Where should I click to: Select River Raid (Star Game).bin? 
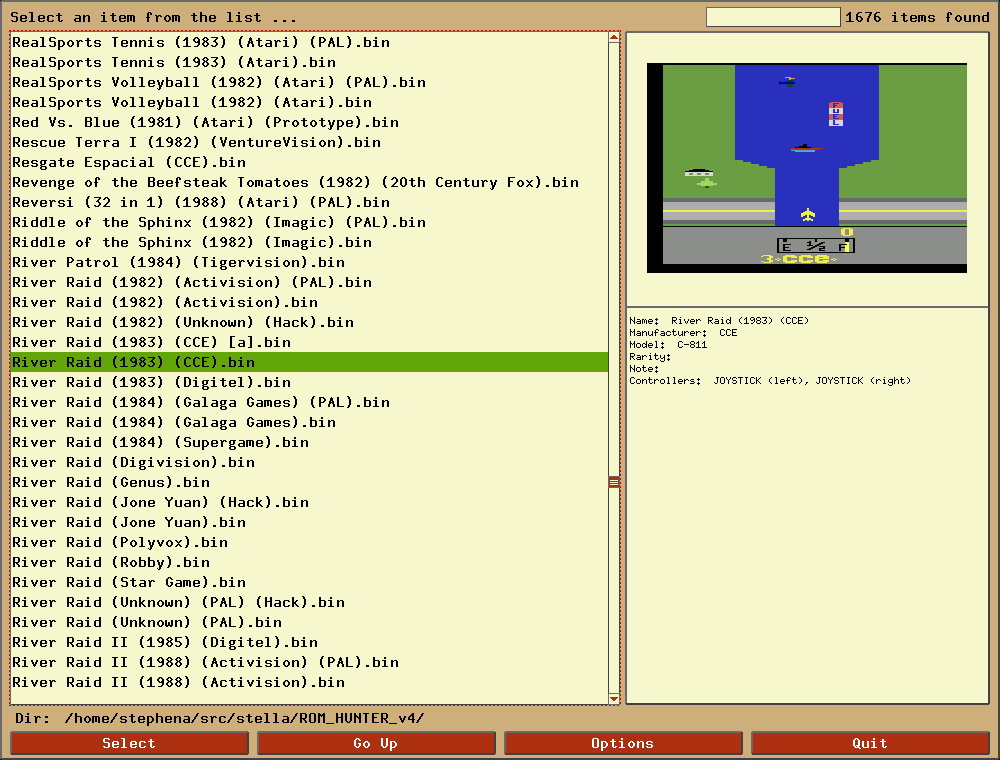point(129,582)
